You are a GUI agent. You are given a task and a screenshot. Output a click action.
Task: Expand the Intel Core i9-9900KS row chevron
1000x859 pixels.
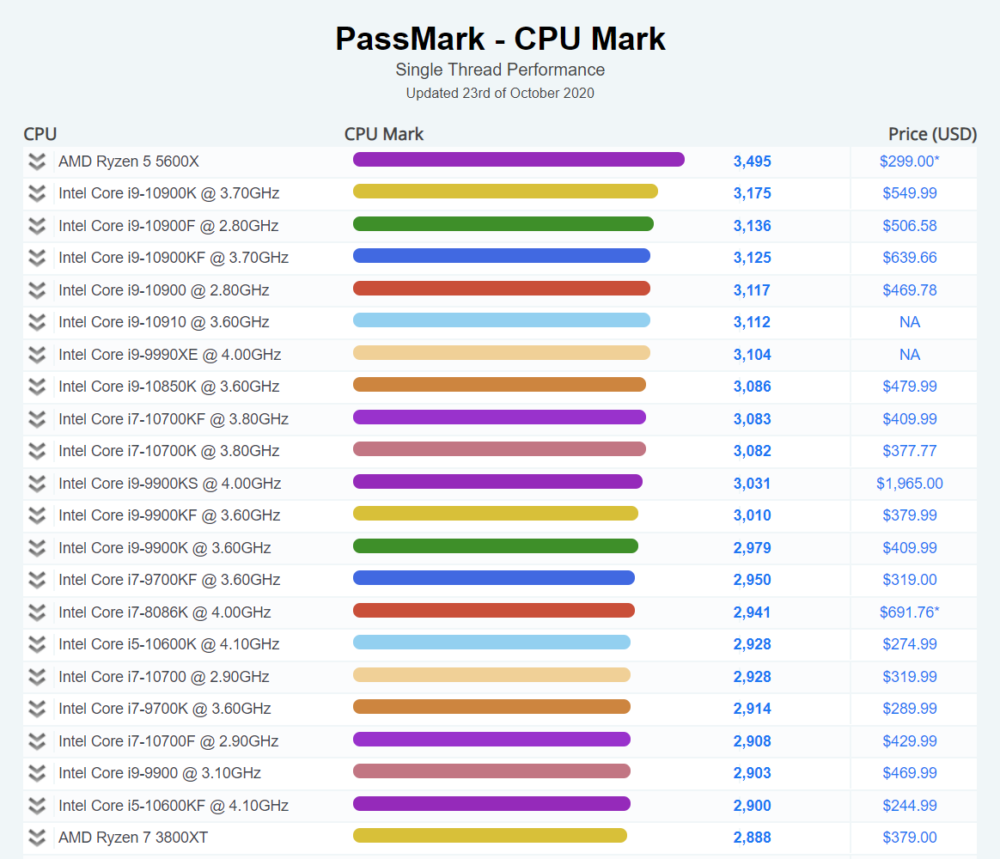(x=37, y=483)
